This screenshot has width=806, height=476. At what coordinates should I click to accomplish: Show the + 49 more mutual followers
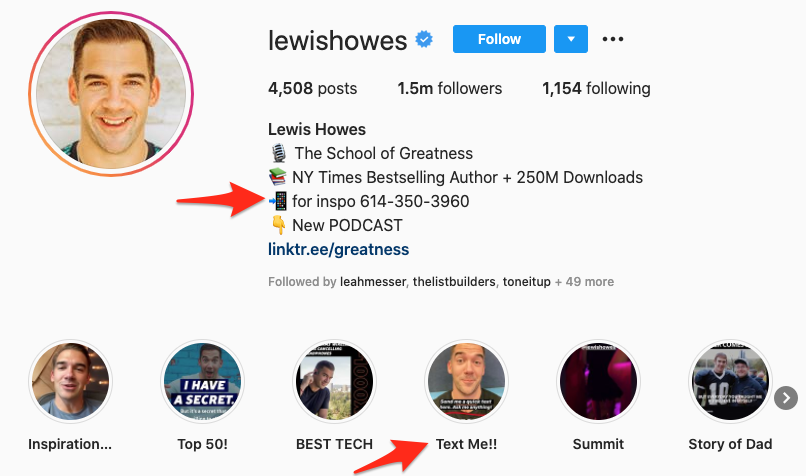pyautogui.click(x=584, y=282)
